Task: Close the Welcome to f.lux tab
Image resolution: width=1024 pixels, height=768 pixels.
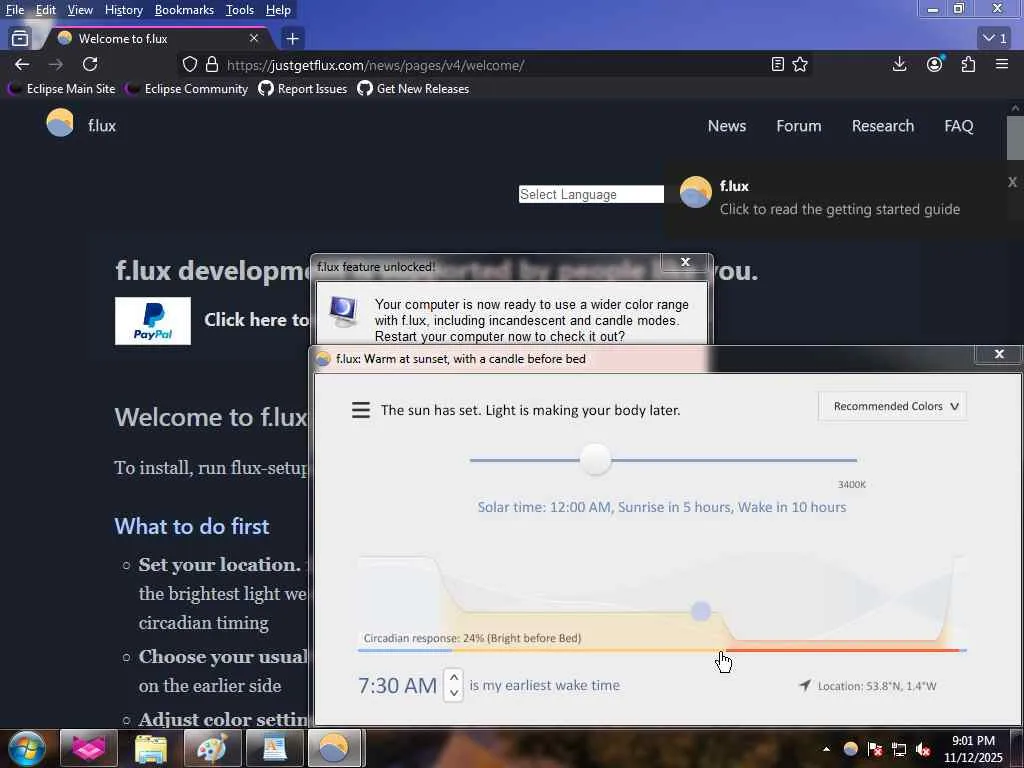Action: (x=254, y=39)
